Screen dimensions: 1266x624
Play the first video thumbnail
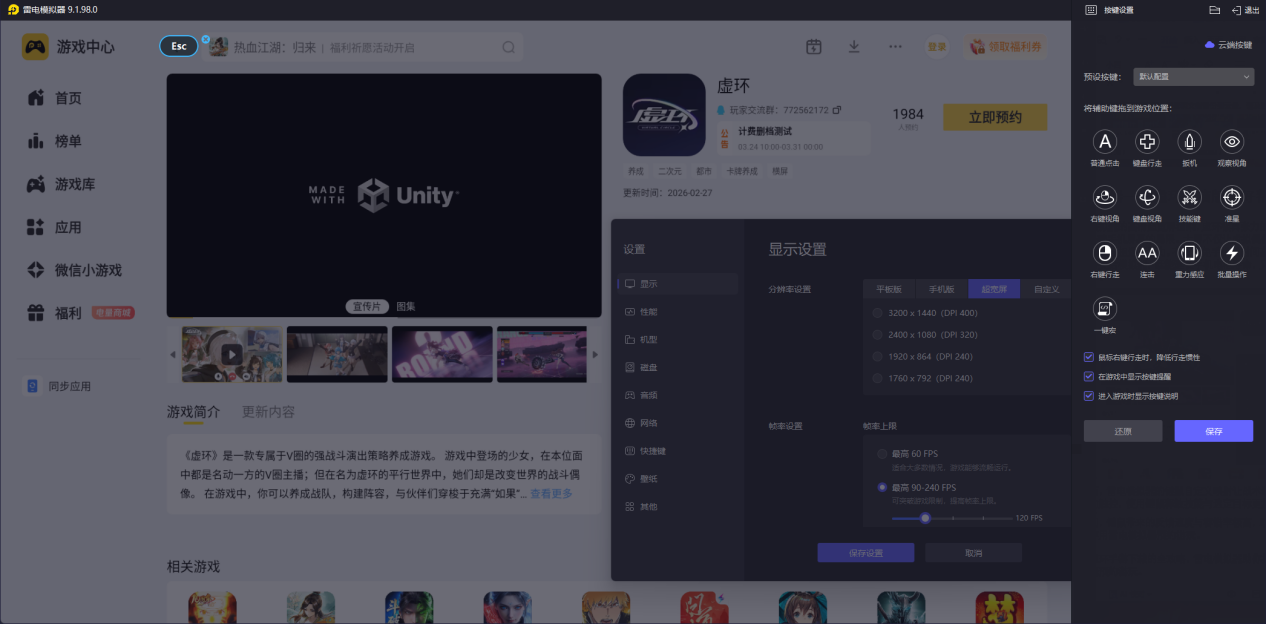tap(231, 354)
